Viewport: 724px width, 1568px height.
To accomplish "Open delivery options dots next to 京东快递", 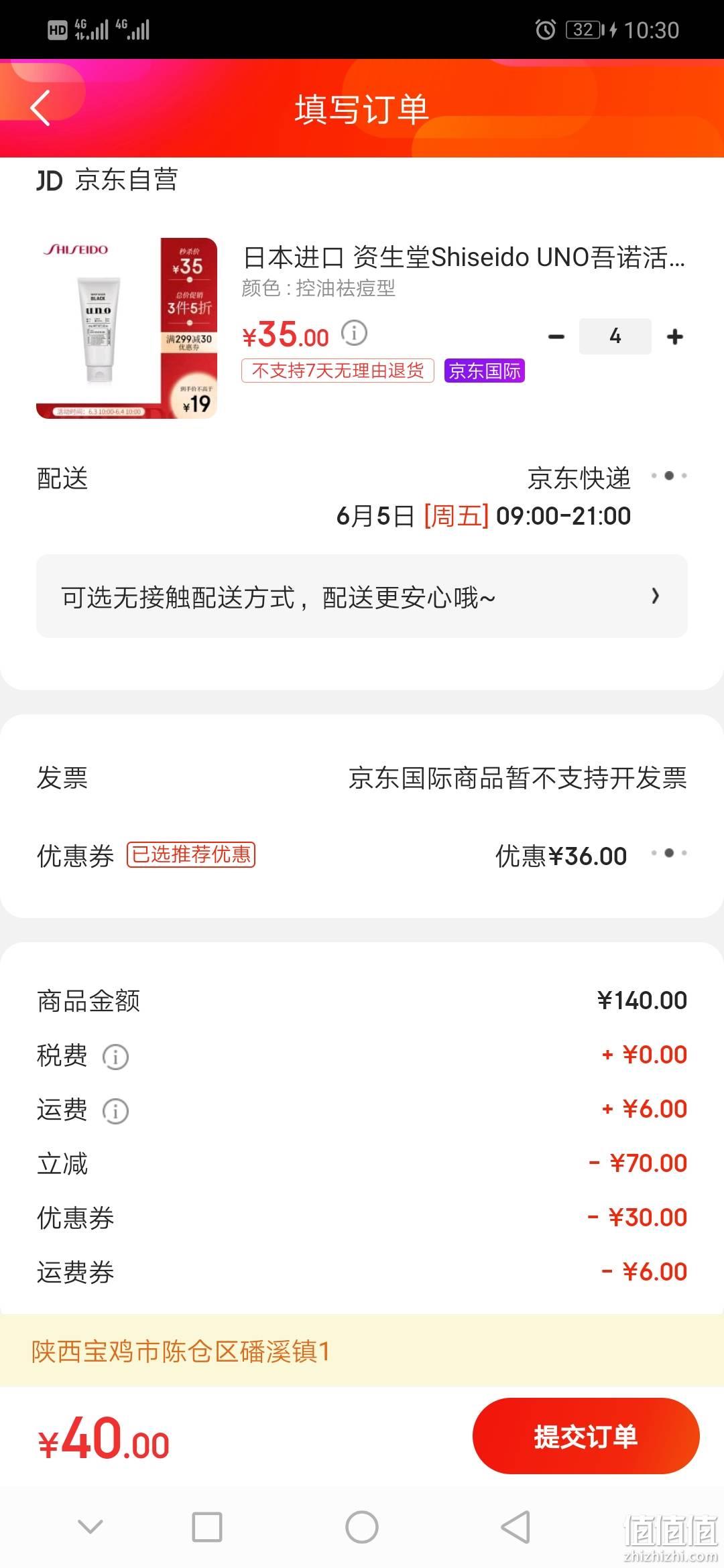I will [x=669, y=476].
